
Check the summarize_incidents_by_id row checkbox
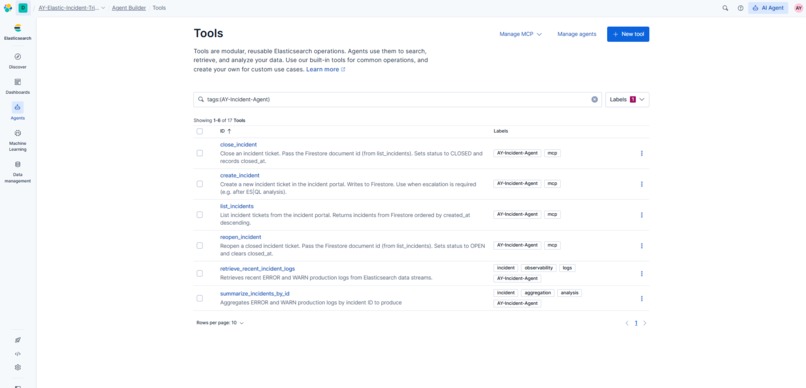pyautogui.click(x=199, y=298)
